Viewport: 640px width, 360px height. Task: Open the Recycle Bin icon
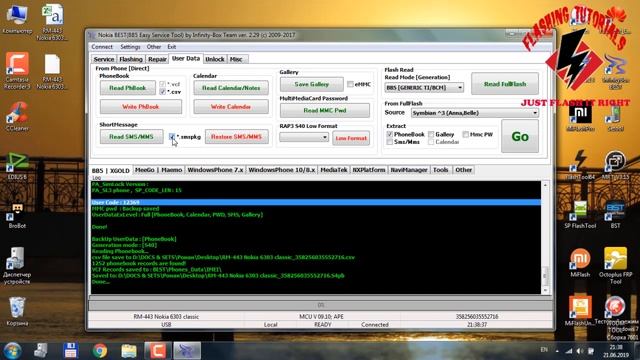pyautogui.click(x=17, y=311)
